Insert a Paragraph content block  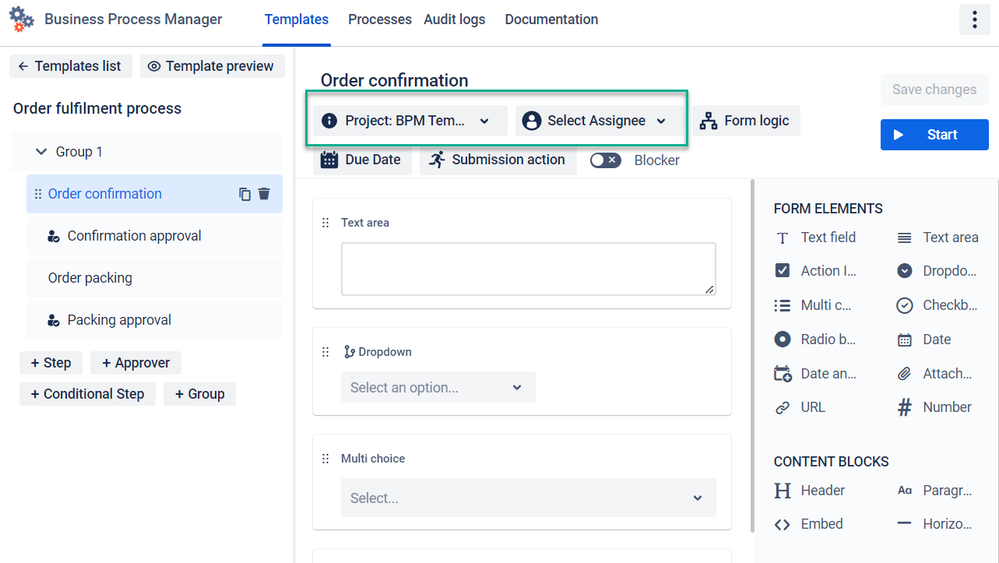click(x=935, y=490)
